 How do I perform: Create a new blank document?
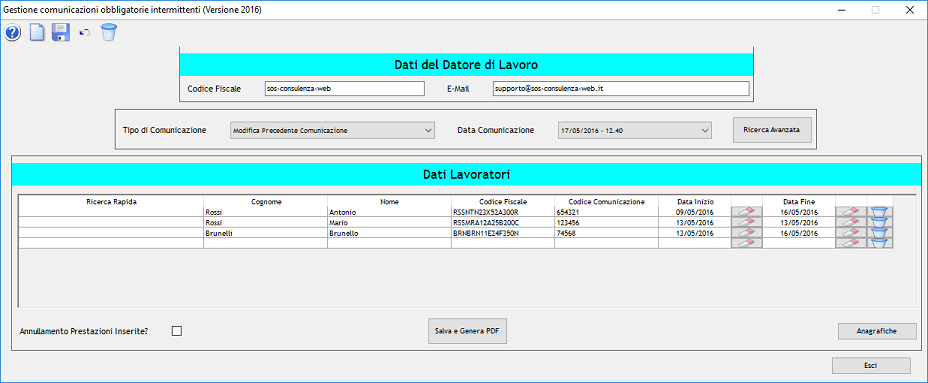[x=37, y=33]
